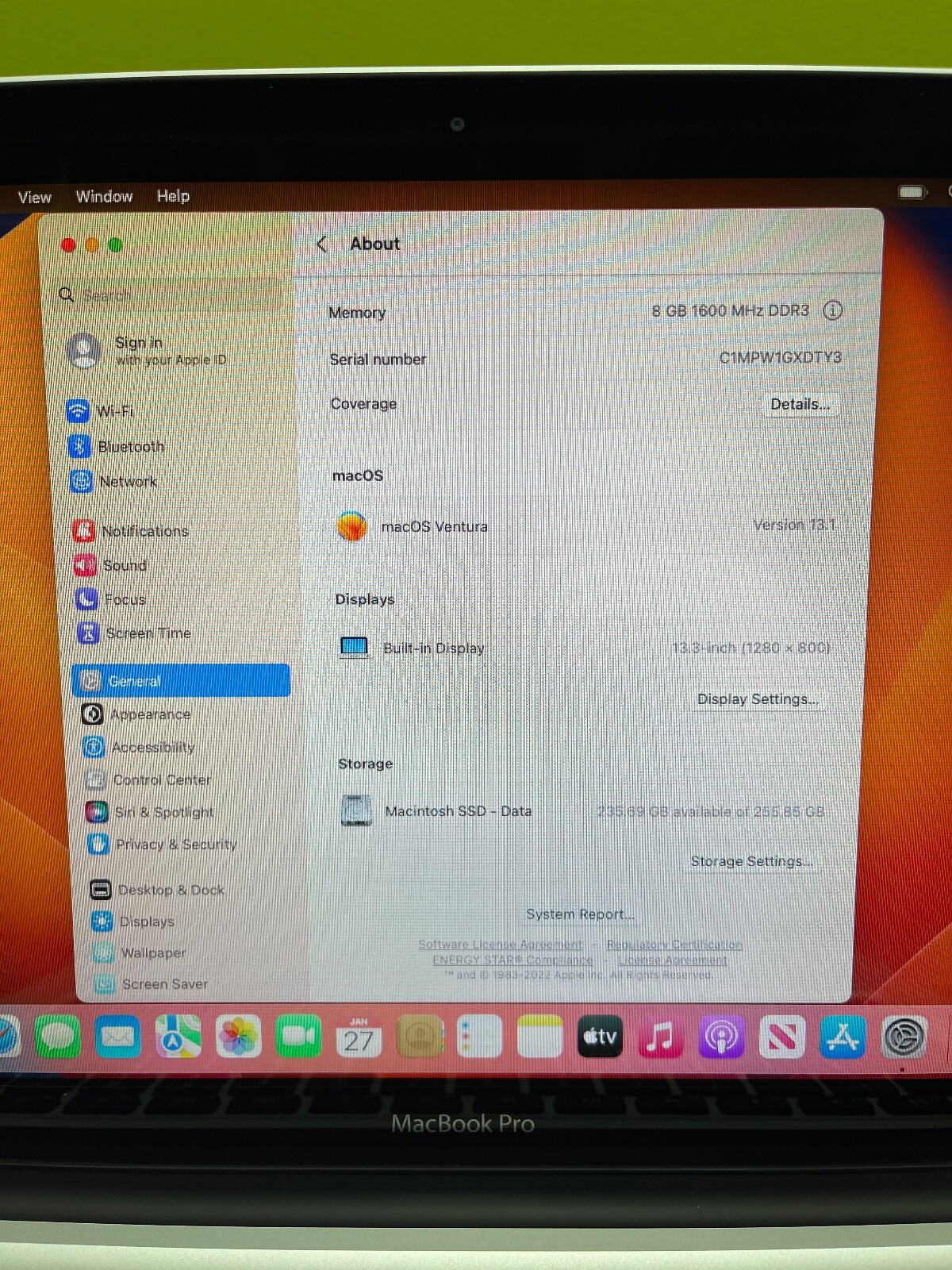This screenshot has height=1270, width=952.
Task: Click the 13.3-inch (1280 × 800) text
Action: 750,648
